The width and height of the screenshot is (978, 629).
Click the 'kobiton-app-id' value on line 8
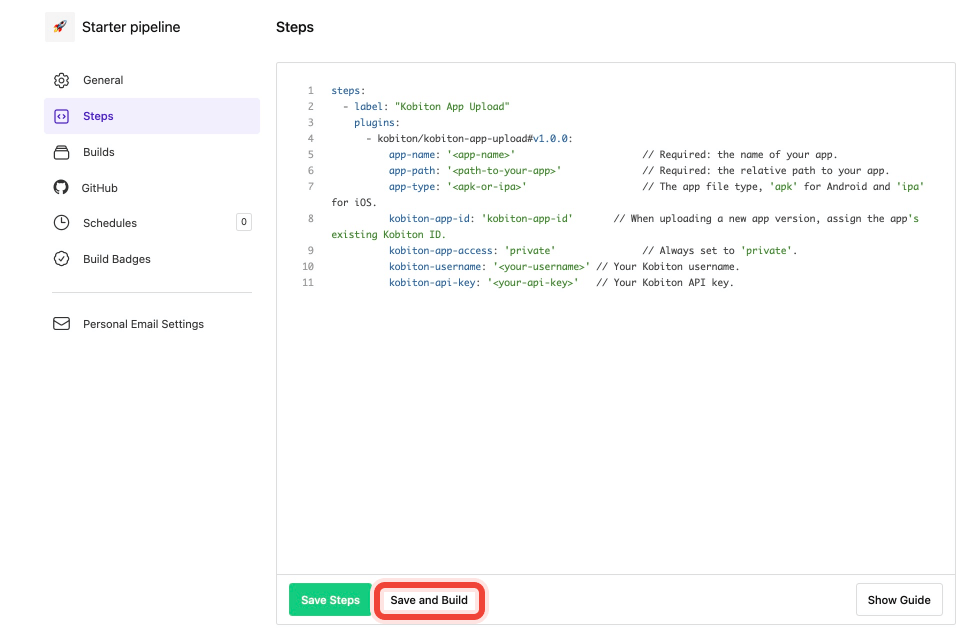(x=527, y=218)
